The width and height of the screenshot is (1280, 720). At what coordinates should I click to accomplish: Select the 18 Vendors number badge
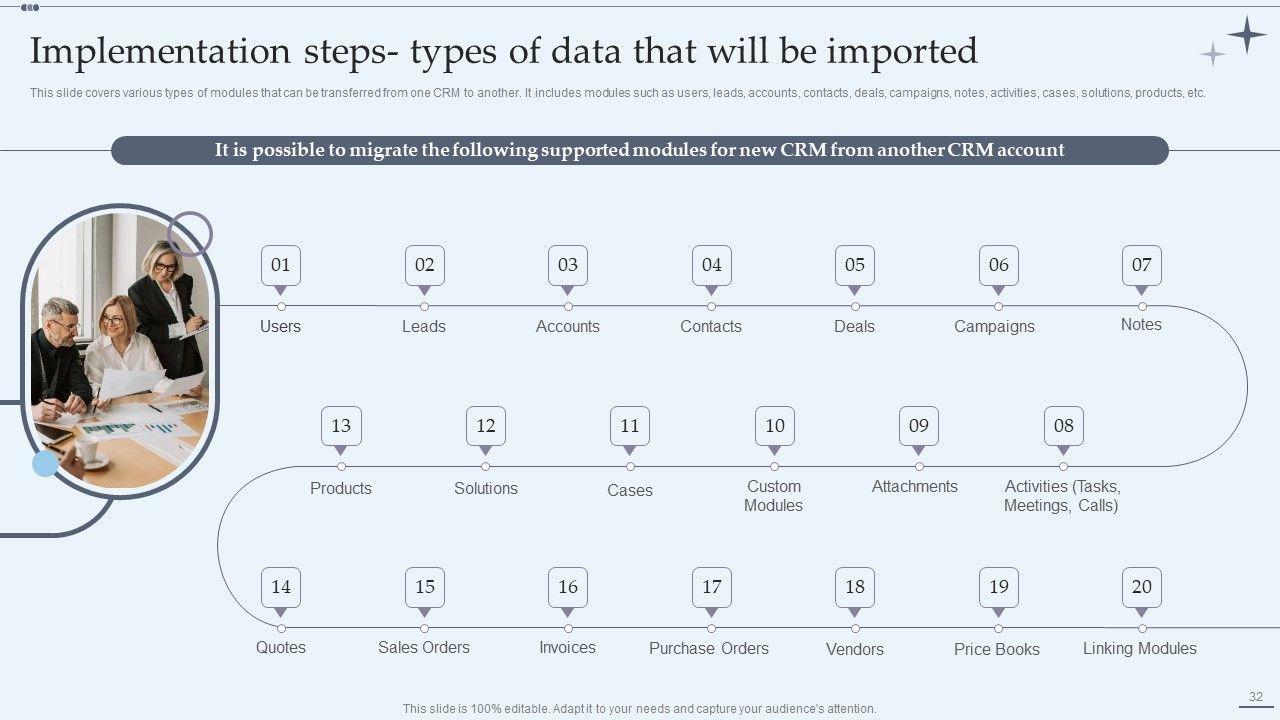tap(855, 587)
